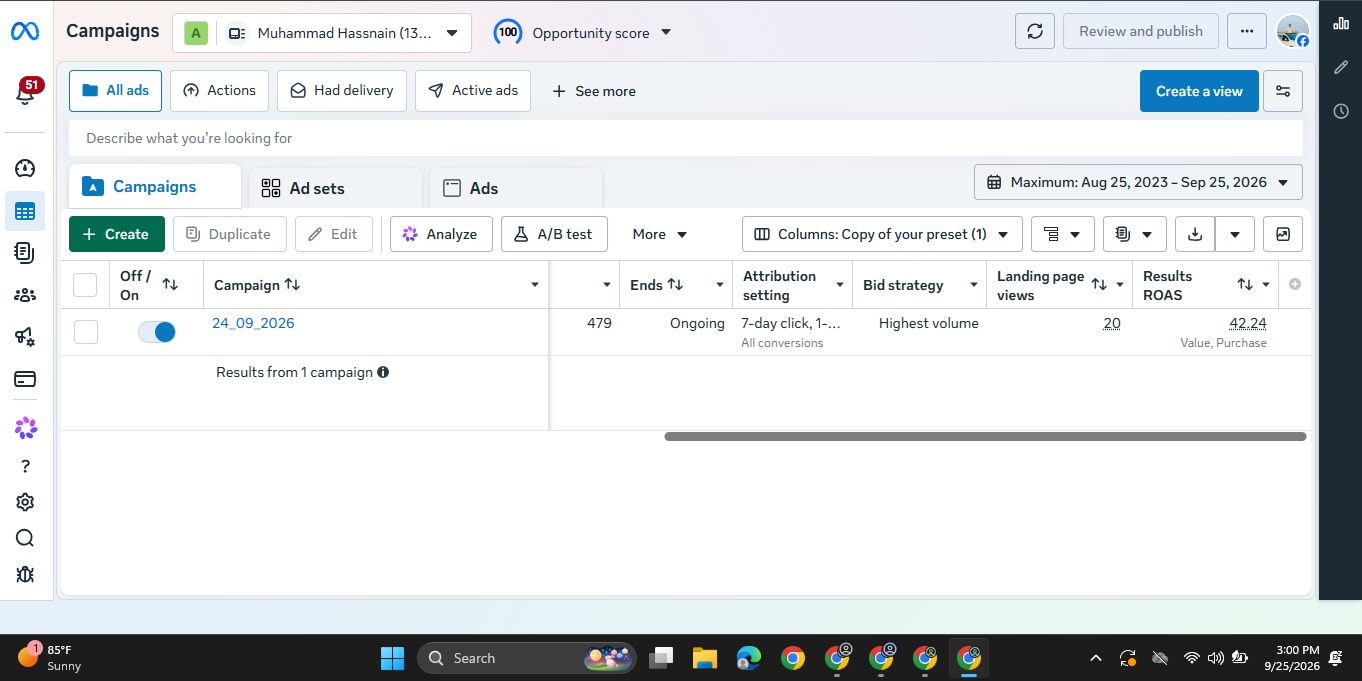Viewport: 1362px width, 681px height.
Task: Select the Campaigns tab
Action: click(155, 186)
